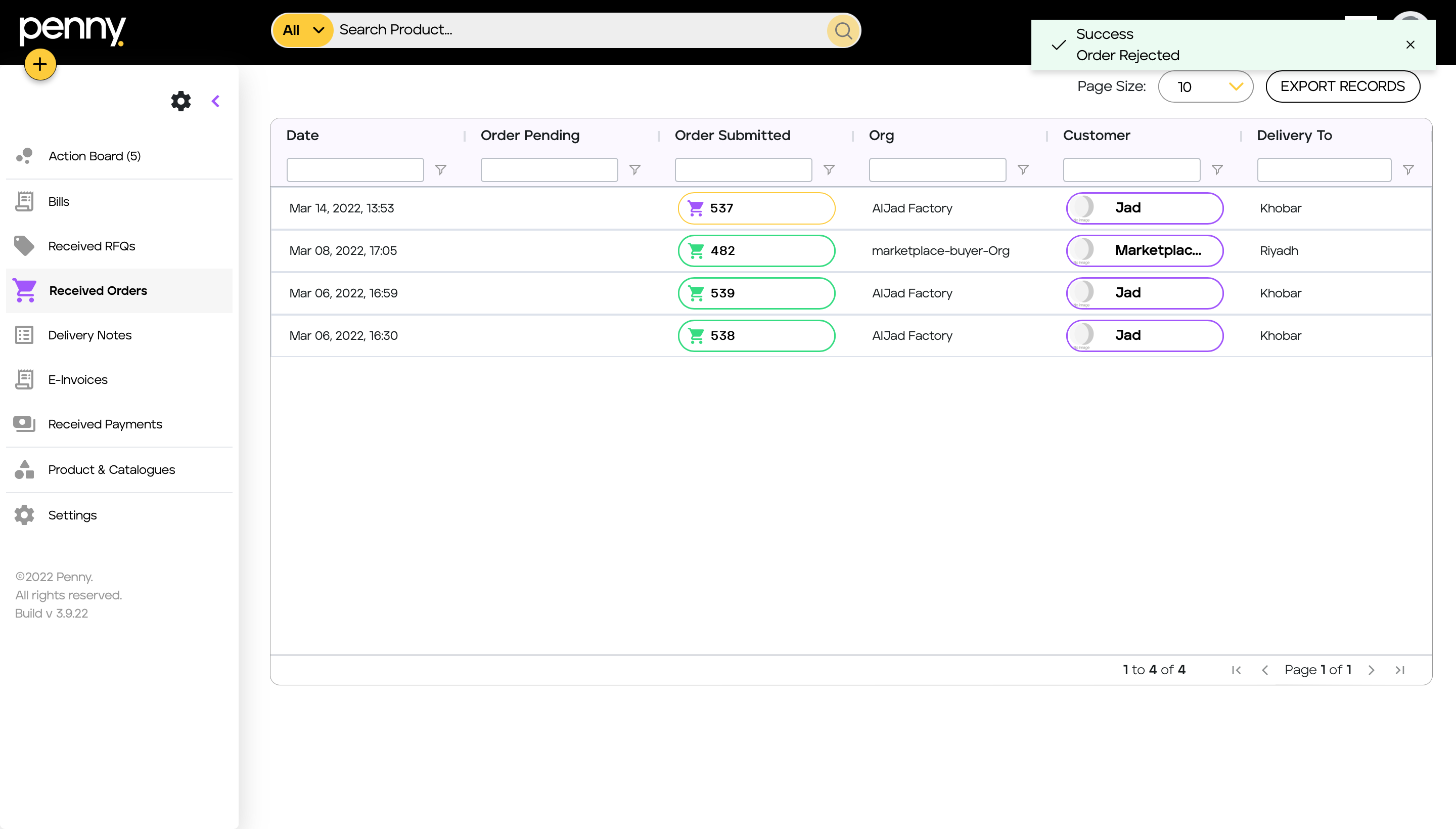
Task: Open the sidebar gear settings icon
Action: [181, 101]
